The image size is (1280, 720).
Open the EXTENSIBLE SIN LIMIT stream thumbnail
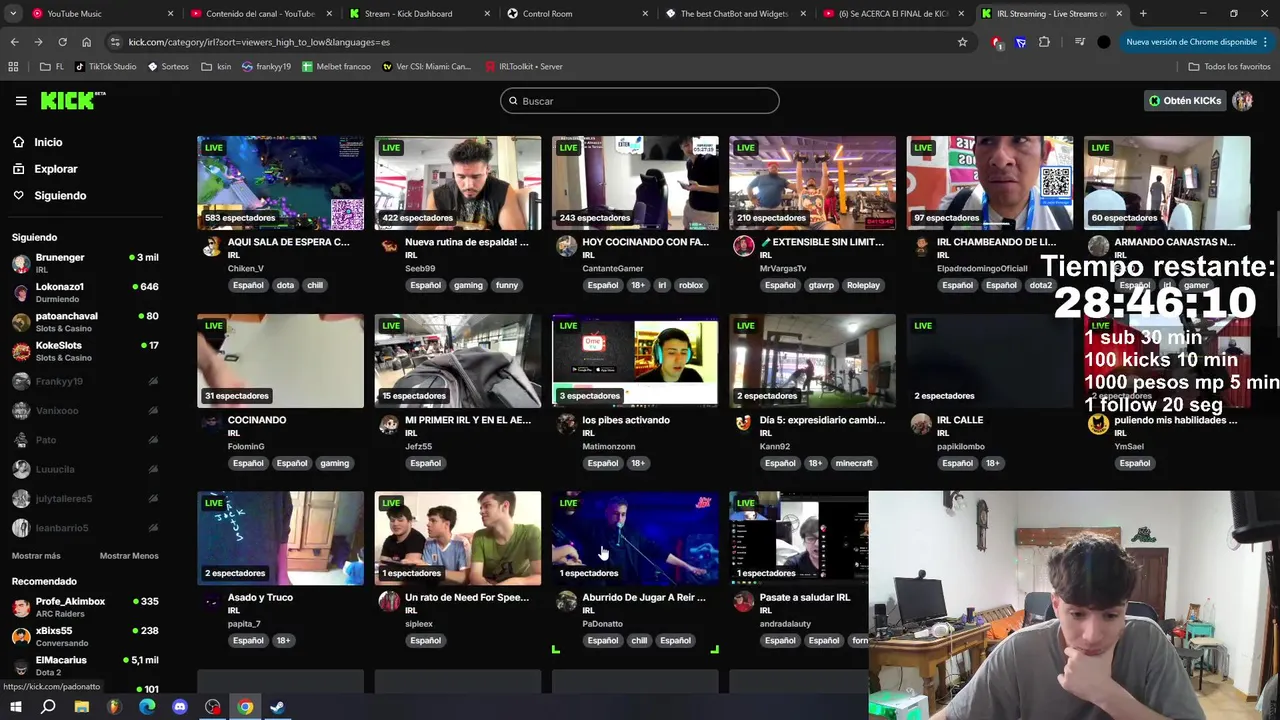click(x=813, y=183)
